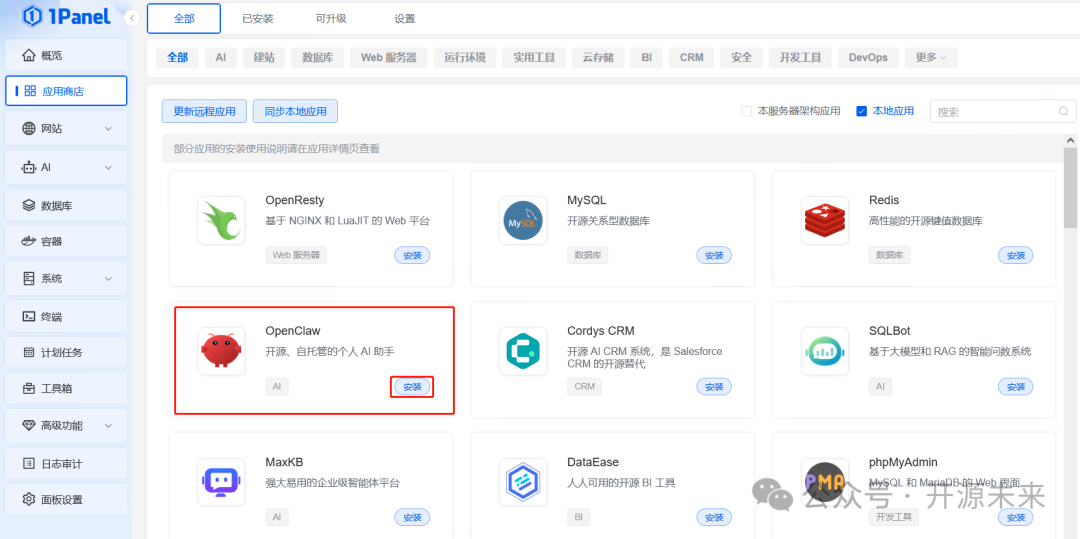This screenshot has width=1080, height=539.
Task: Click the 日志审计 log icon
Action: click(x=28, y=463)
